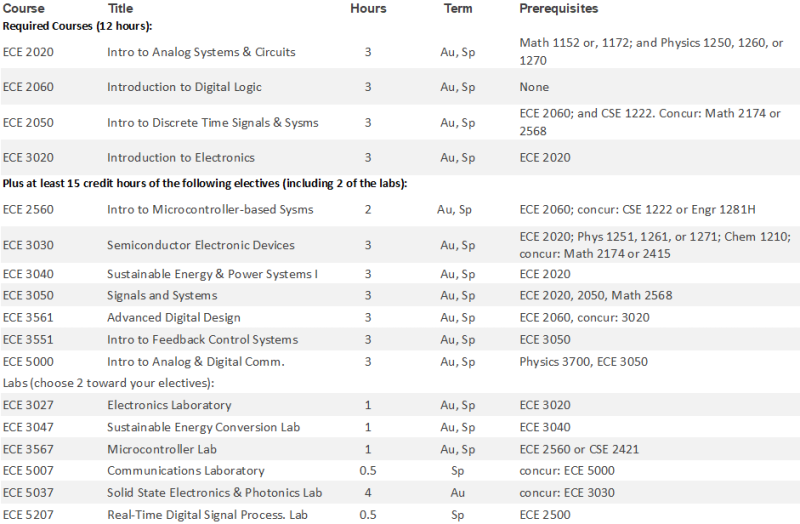Click 'Semiconductor Electronic Devices' title

201,245
